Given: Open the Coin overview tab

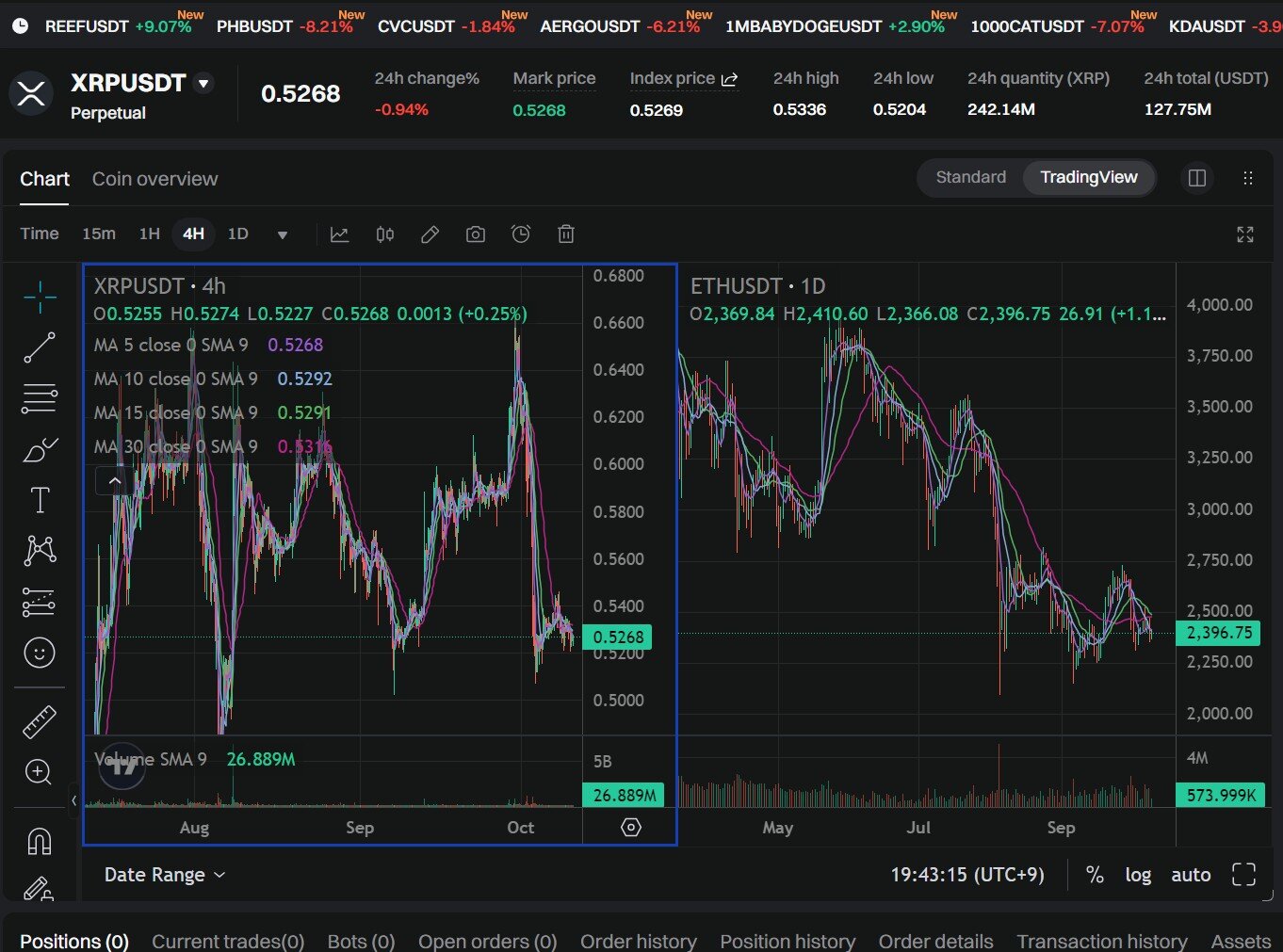Looking at the screenshot, I should tap(154, 179).
